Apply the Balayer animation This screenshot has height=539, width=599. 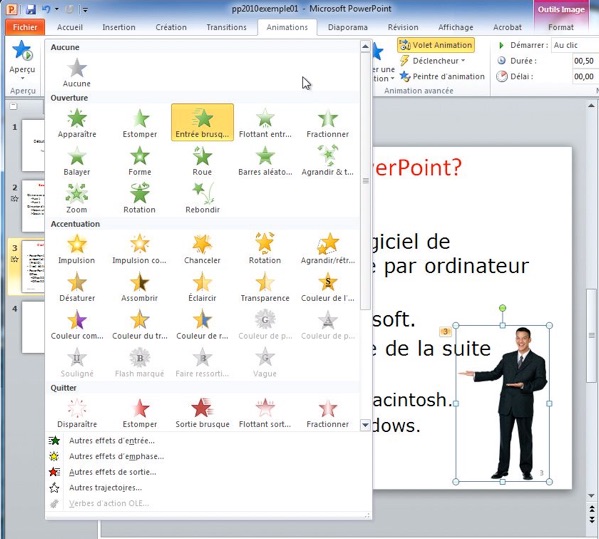click(x=77, y=160)
